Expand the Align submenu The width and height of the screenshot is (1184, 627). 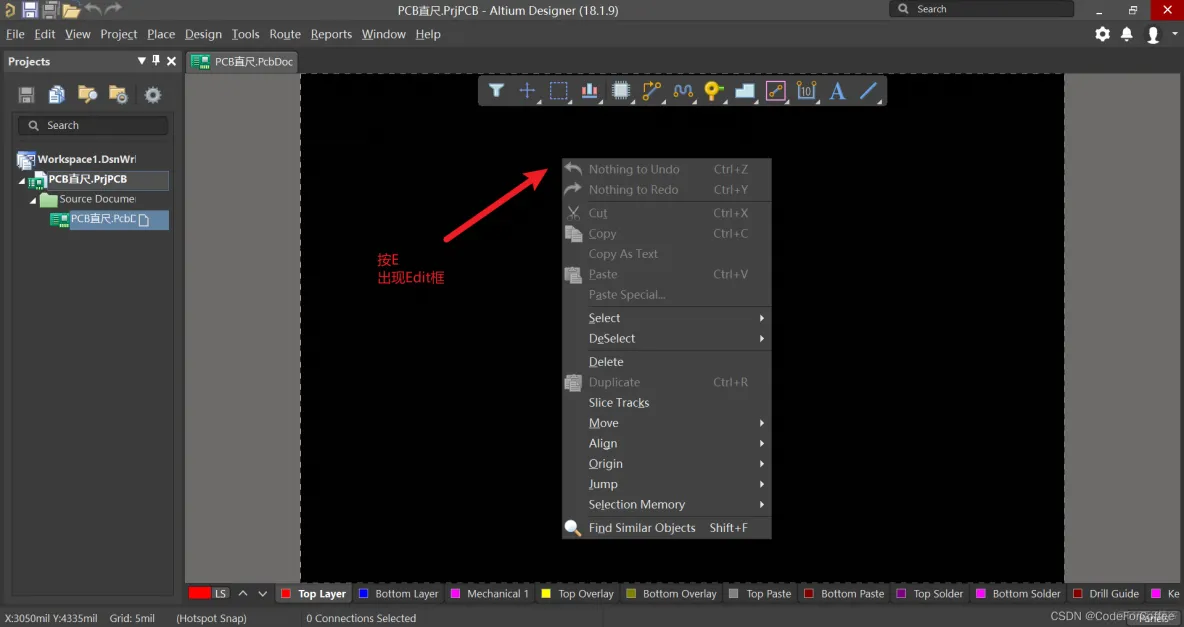667,443
